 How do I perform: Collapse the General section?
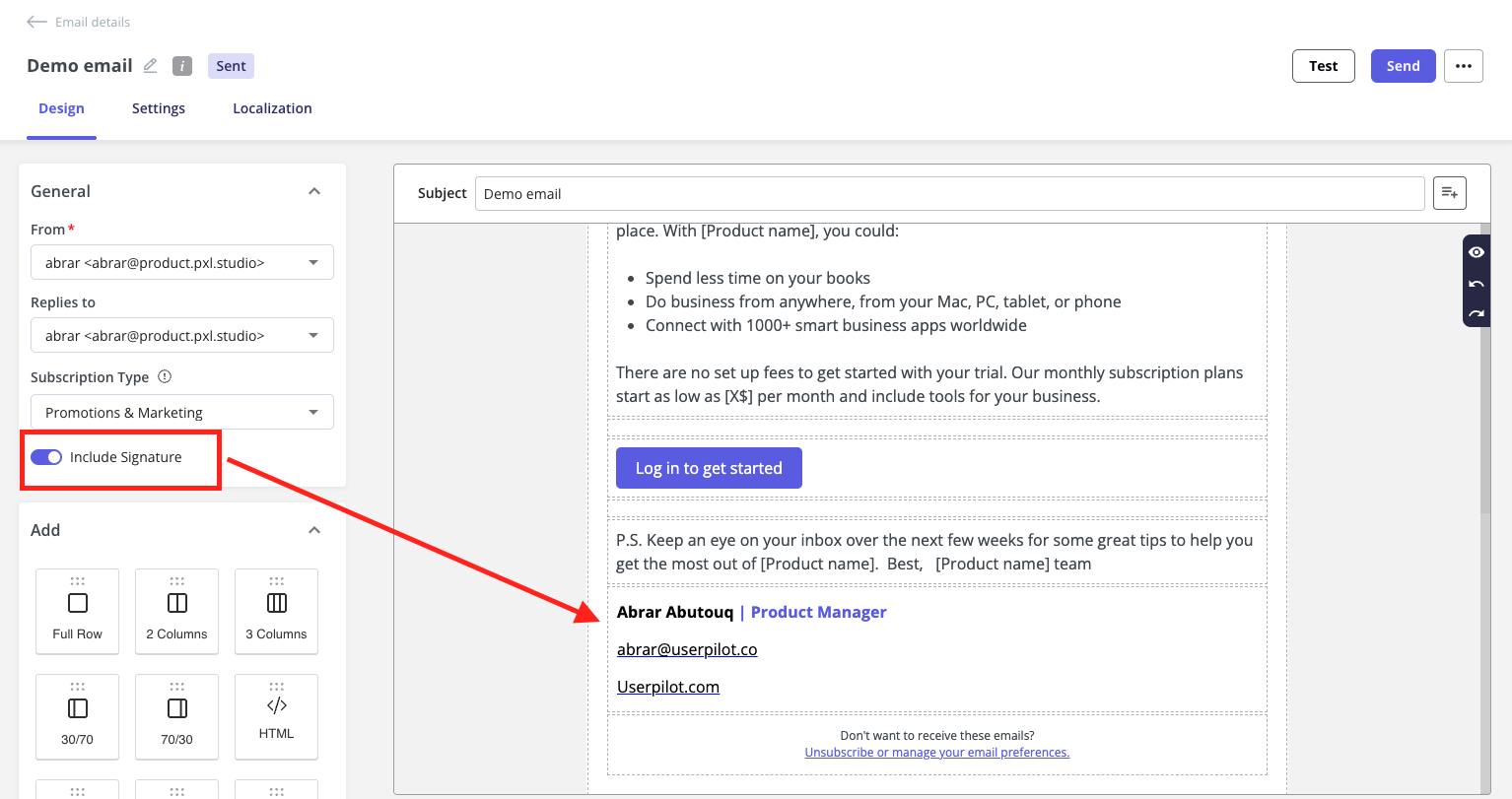[314, 191]
